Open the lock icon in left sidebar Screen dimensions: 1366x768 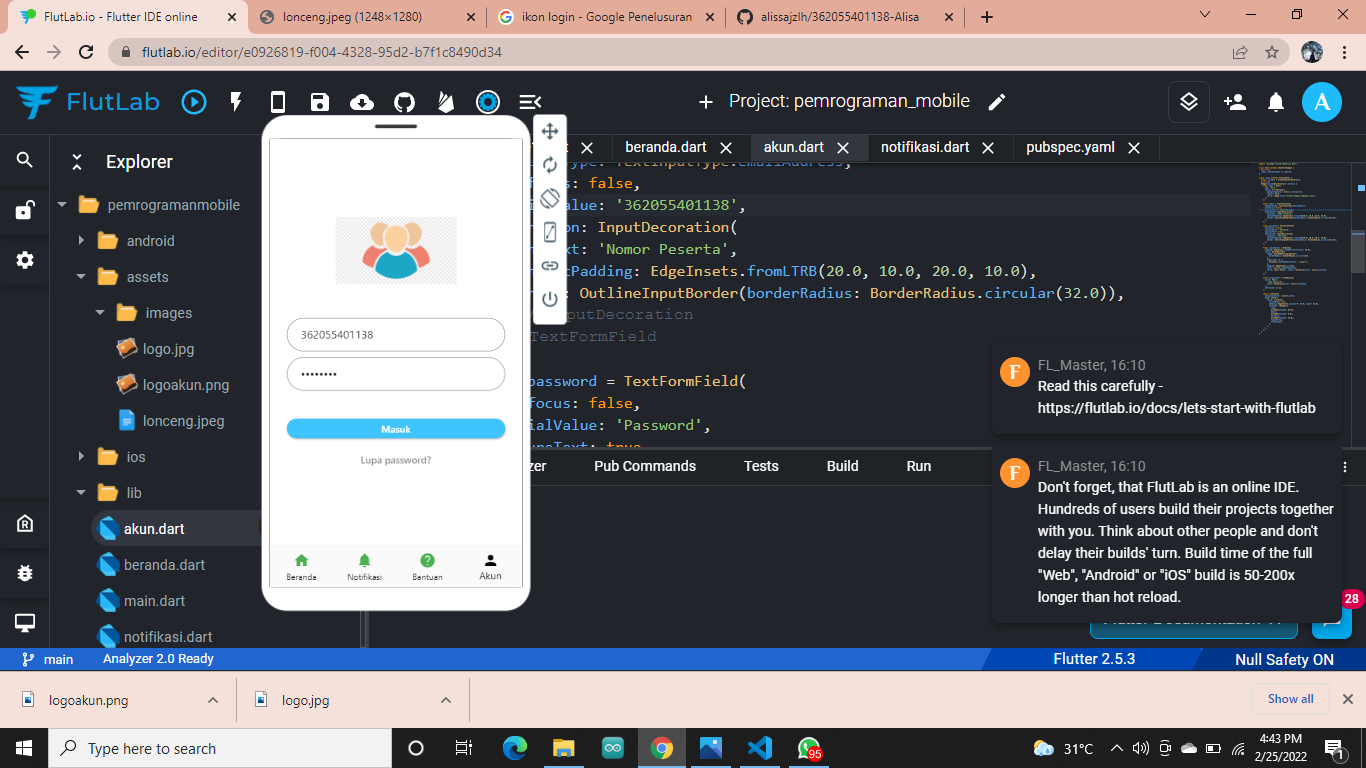click(25, 210)
